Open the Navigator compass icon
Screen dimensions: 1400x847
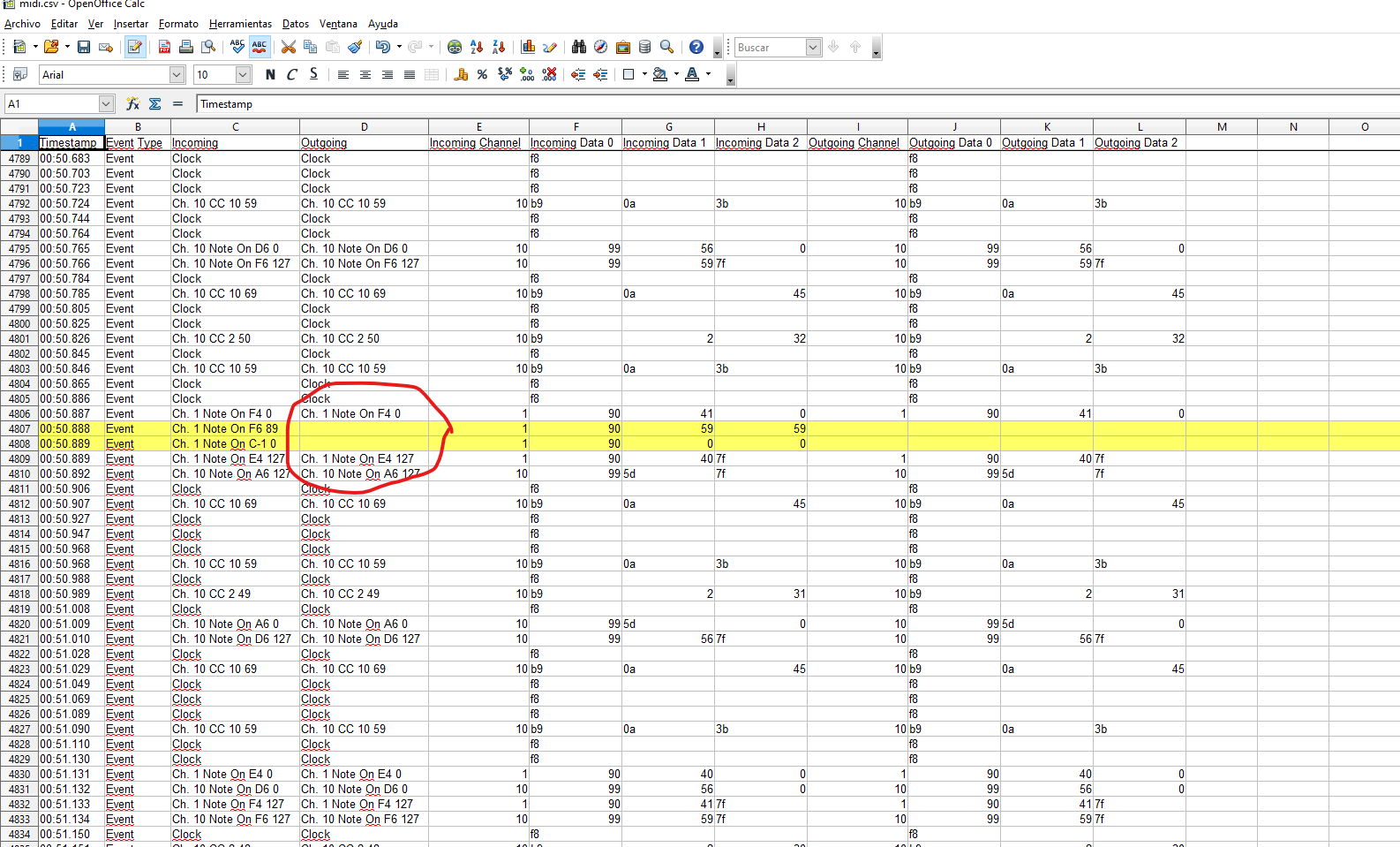600,47
